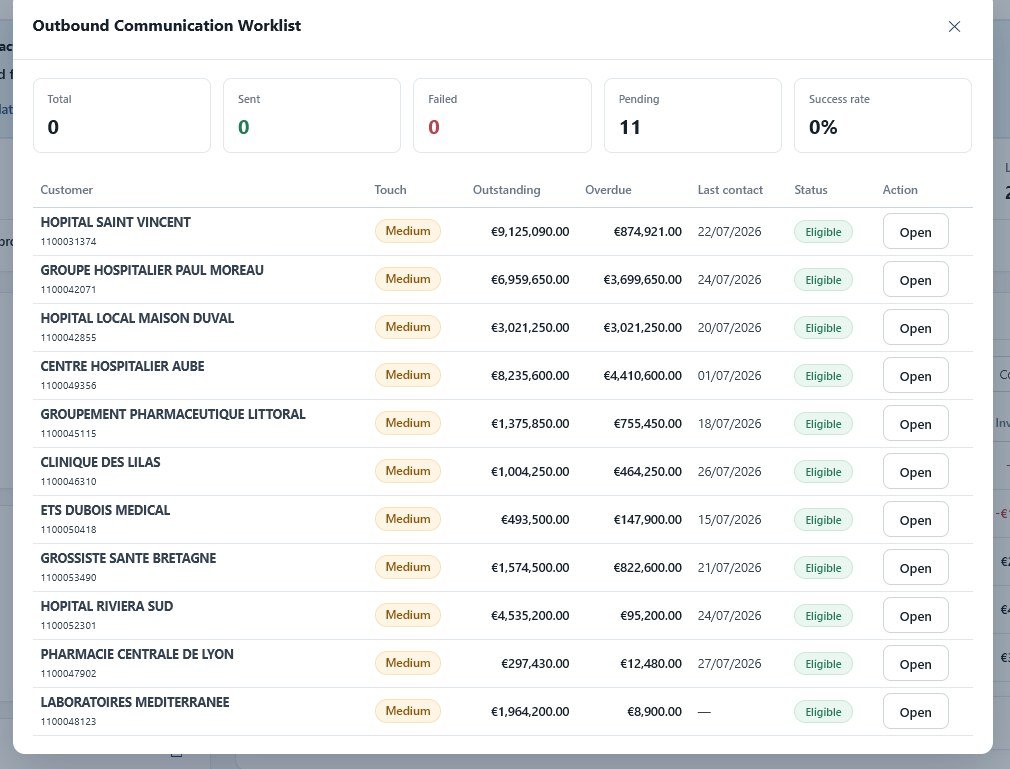This screenshot has height=769, width=1010.
Task: Open CLINIQUE DES LILAS entry
Action: click(x=915, y=471)
